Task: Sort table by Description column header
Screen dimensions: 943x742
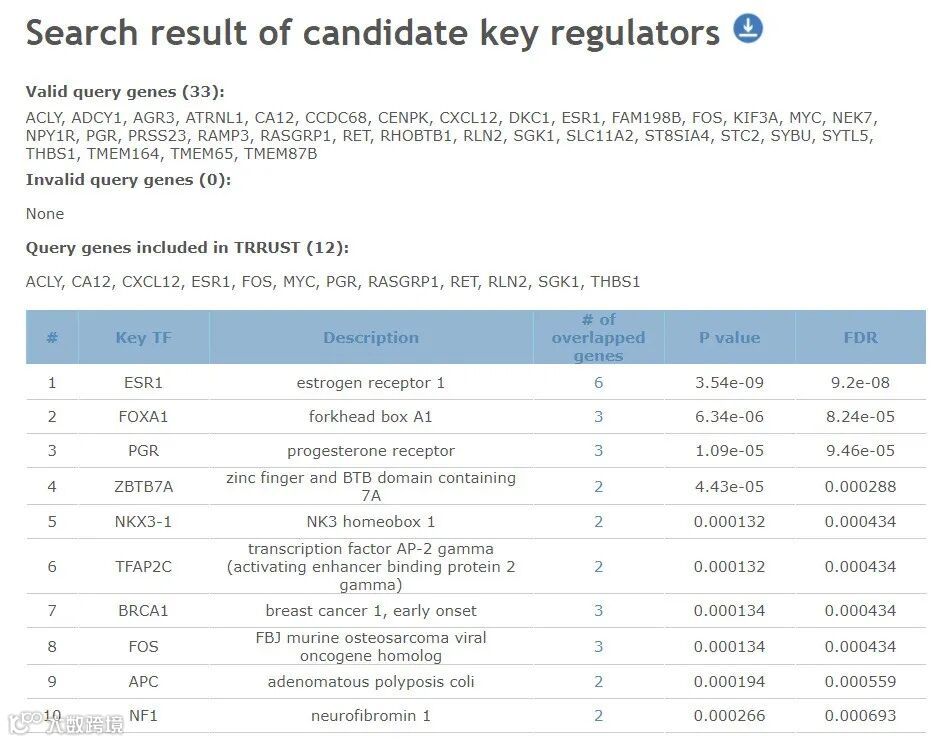Action: [371, 338]
